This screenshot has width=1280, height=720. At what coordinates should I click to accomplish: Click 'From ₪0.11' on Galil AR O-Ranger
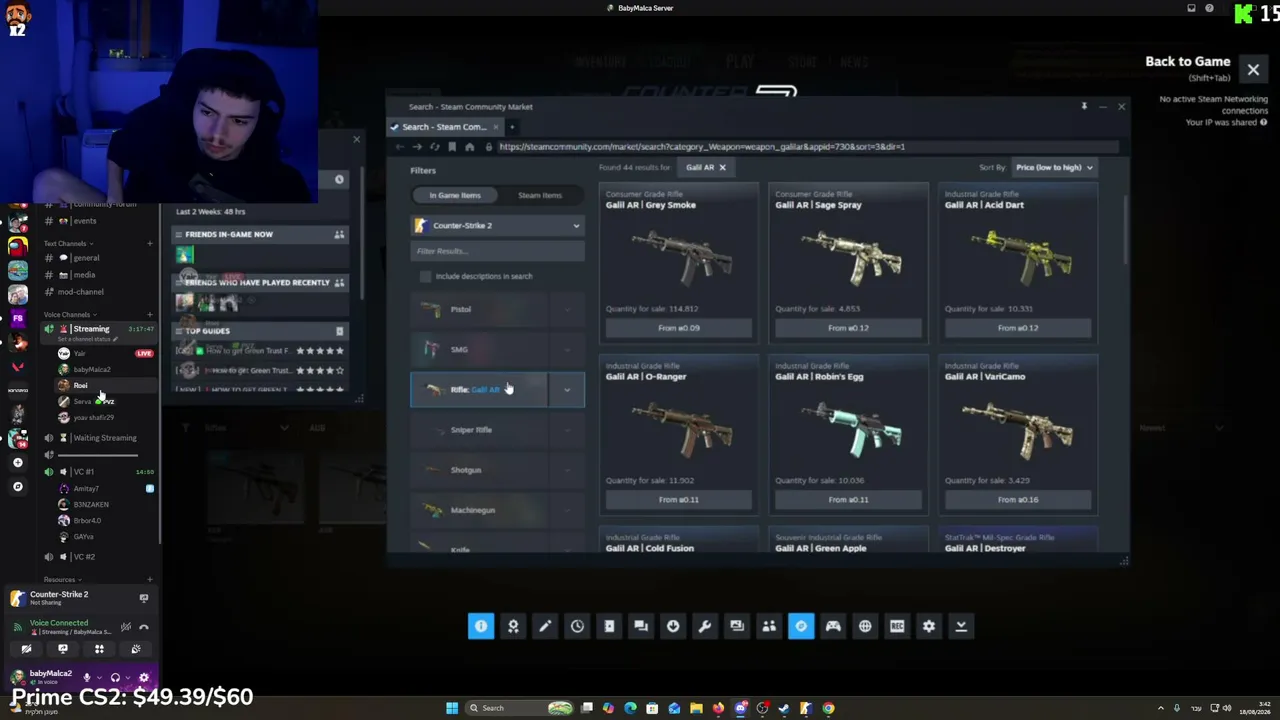[679, 500]
